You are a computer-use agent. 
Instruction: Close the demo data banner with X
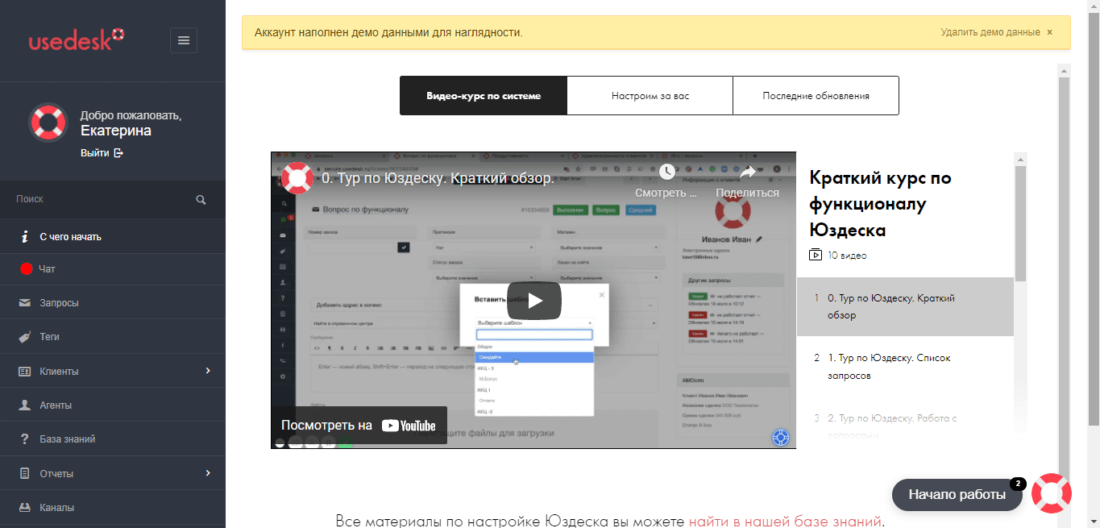(1049, 32)
